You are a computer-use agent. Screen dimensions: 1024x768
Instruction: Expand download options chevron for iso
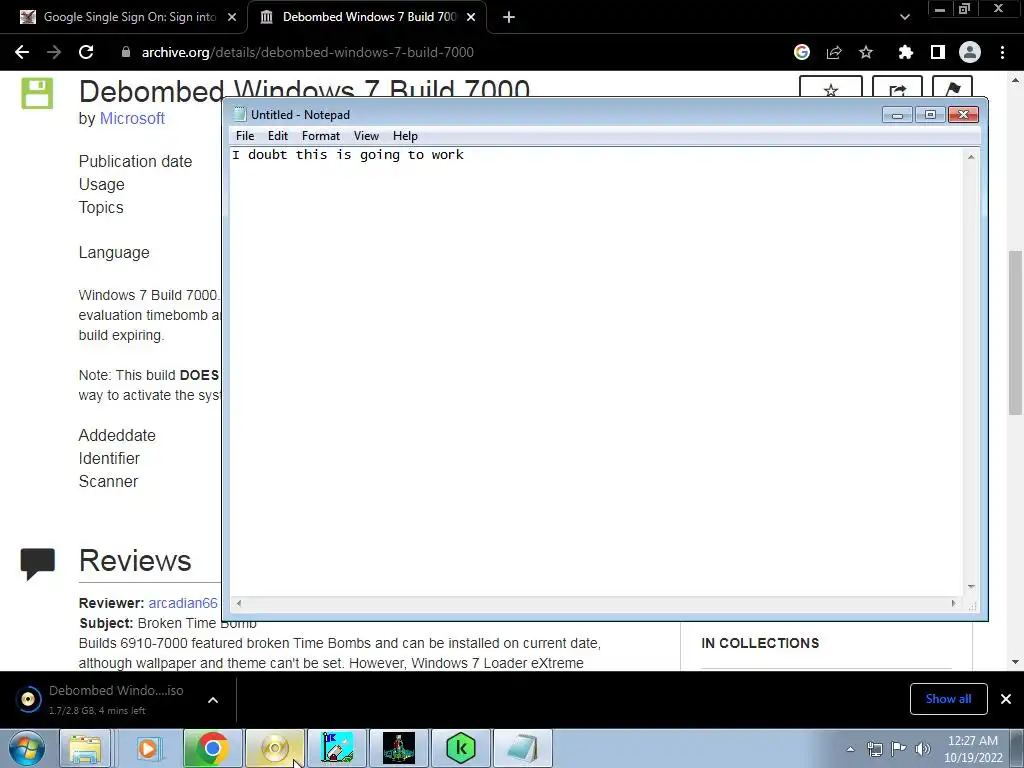213,700
